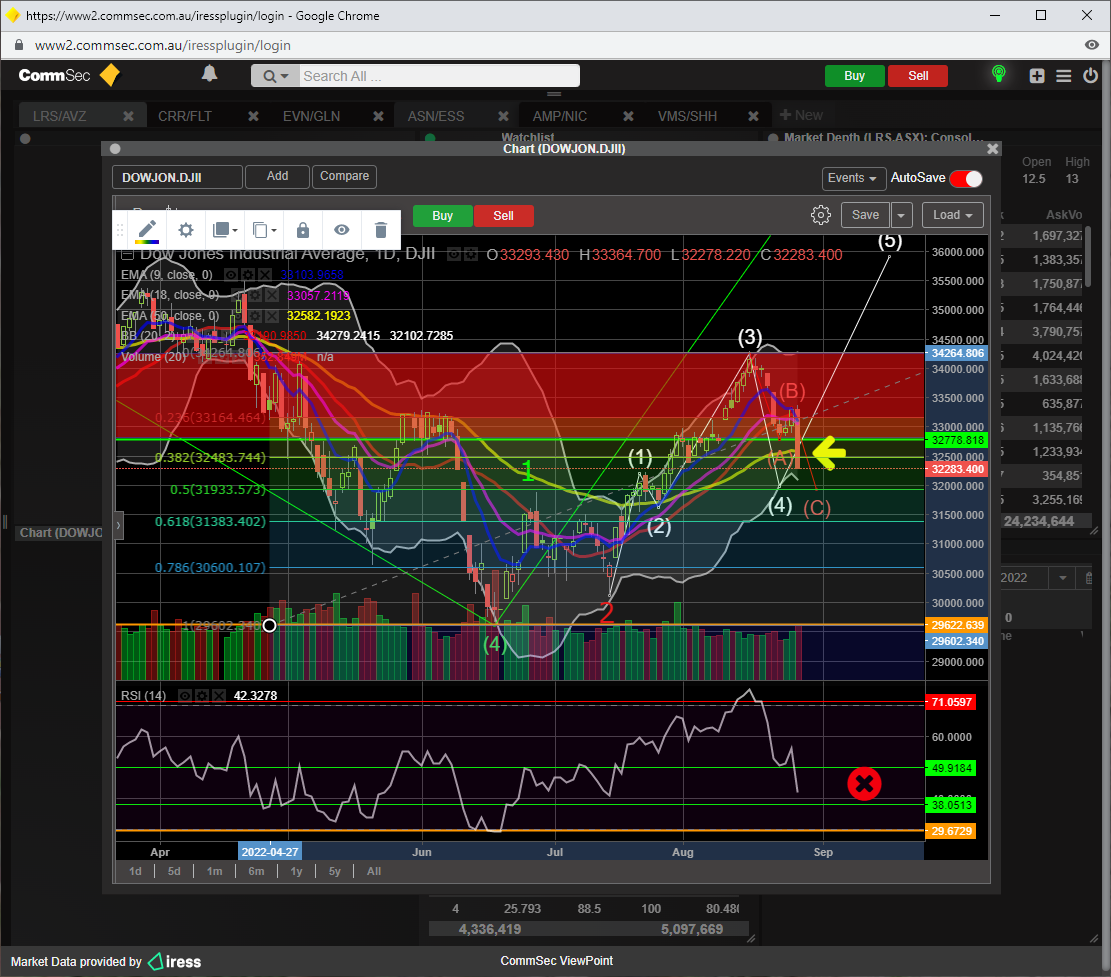Switch to the ASN/ESS workspace tab
Viewport: 1111px width, 977px height.
436,116
